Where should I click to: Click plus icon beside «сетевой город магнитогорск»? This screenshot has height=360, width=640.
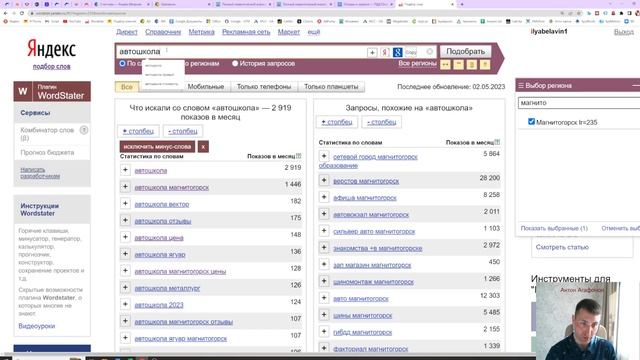coord(324,156)
